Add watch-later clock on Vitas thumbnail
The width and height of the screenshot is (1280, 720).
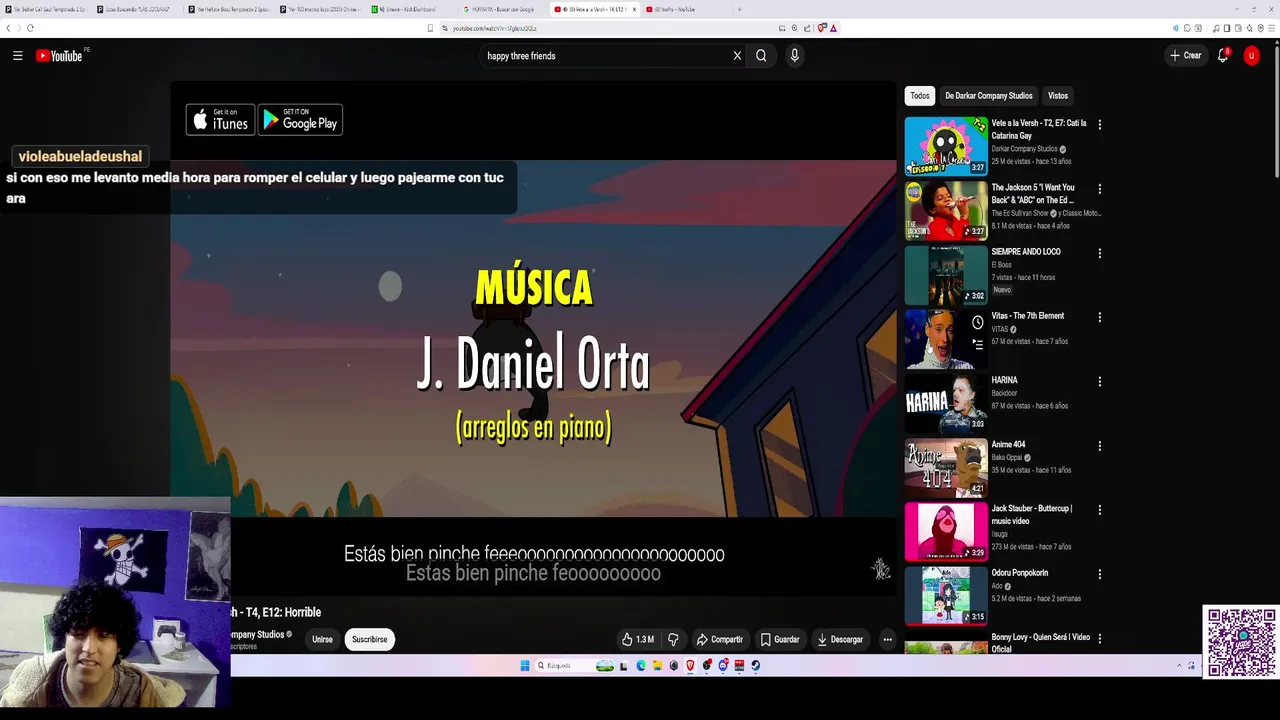coord(977,322)
